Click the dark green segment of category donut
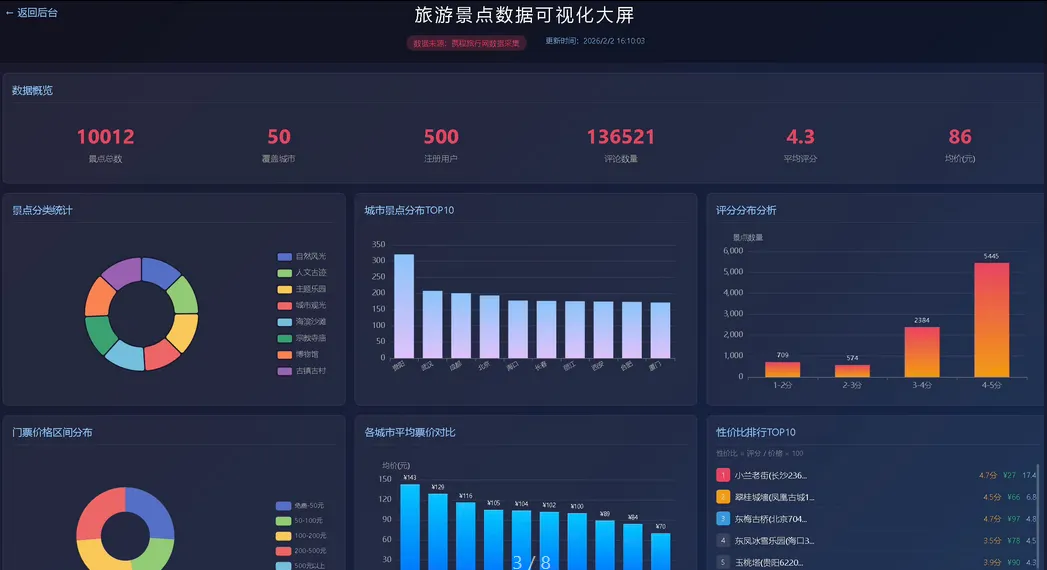Viewport: 1047px width, 570px height. tap(100, 334)
